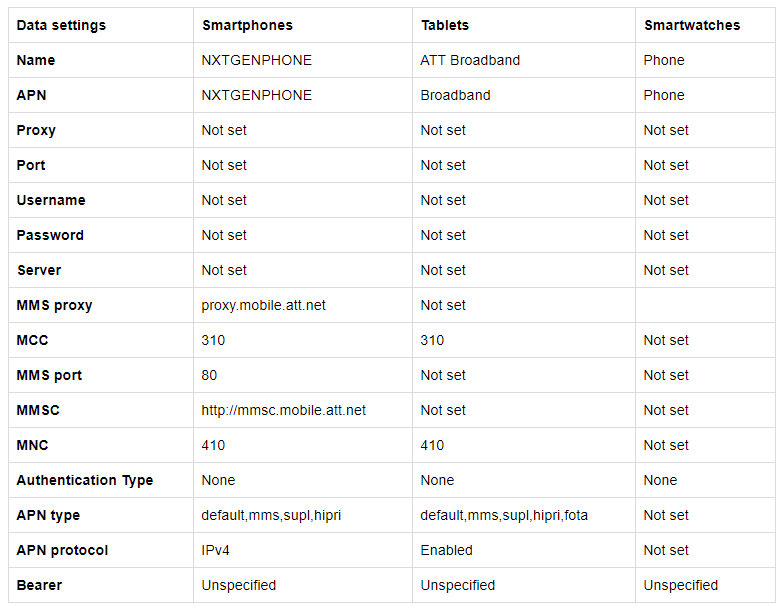Click the Tablets MNC value 410
This screenshot has width=784, height=612.
coord(432,445)
